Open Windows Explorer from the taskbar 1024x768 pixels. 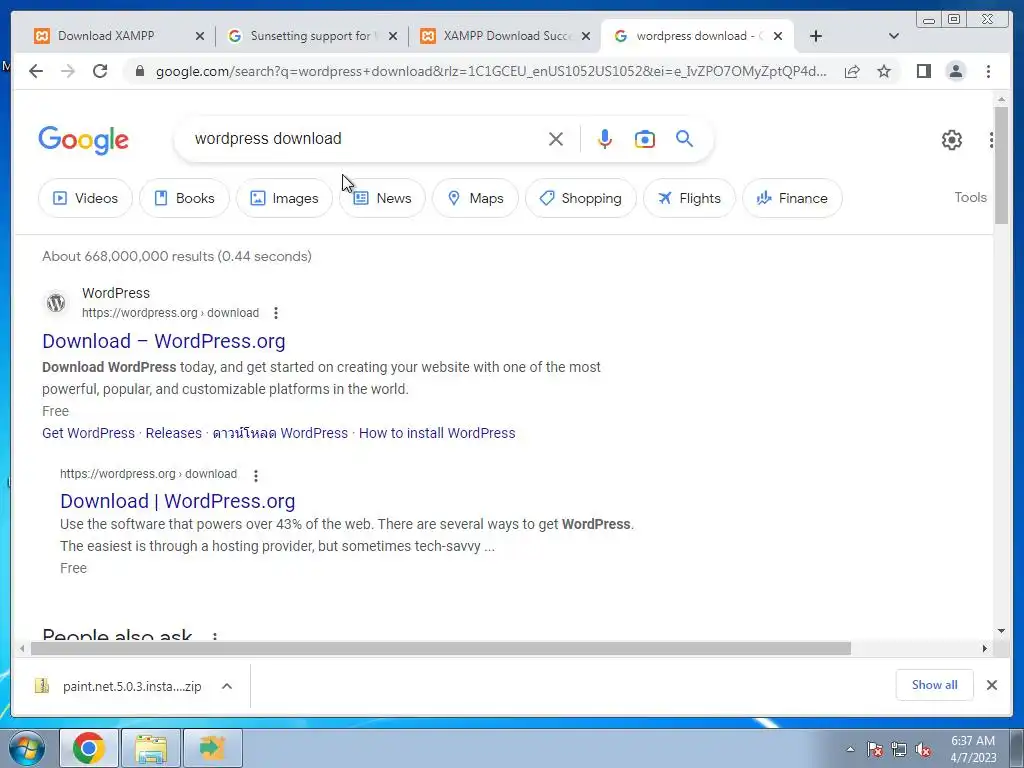click(151, 748)
